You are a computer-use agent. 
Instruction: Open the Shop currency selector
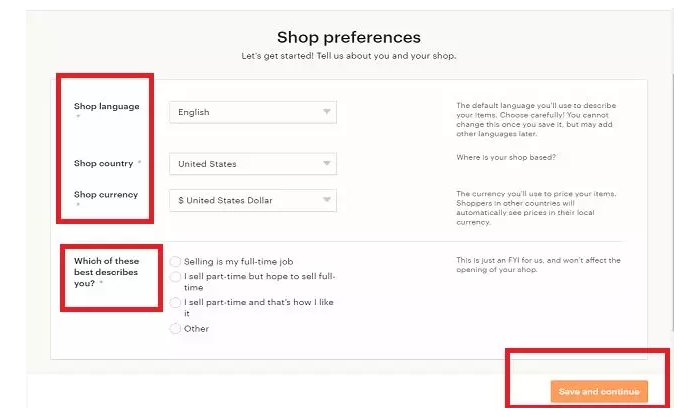pos(253,200)
